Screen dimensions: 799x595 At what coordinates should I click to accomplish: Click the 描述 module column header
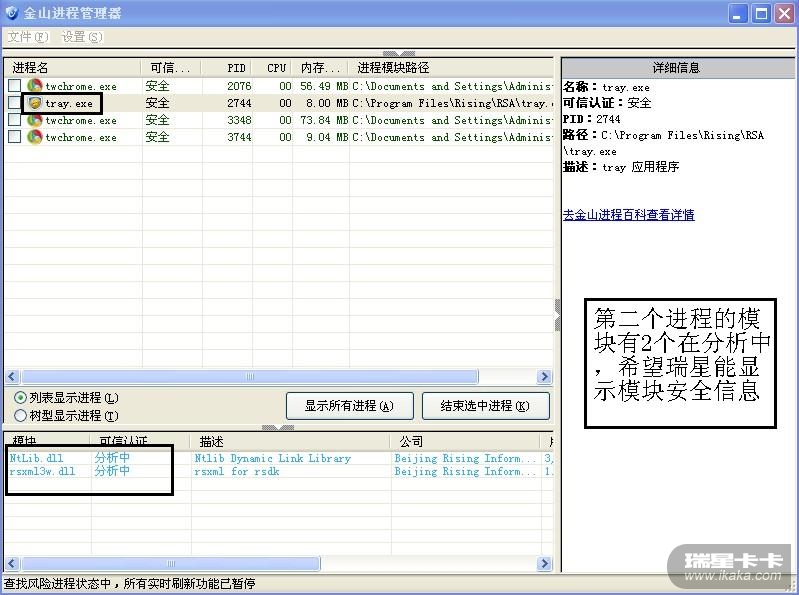click(x=290, y=441)
